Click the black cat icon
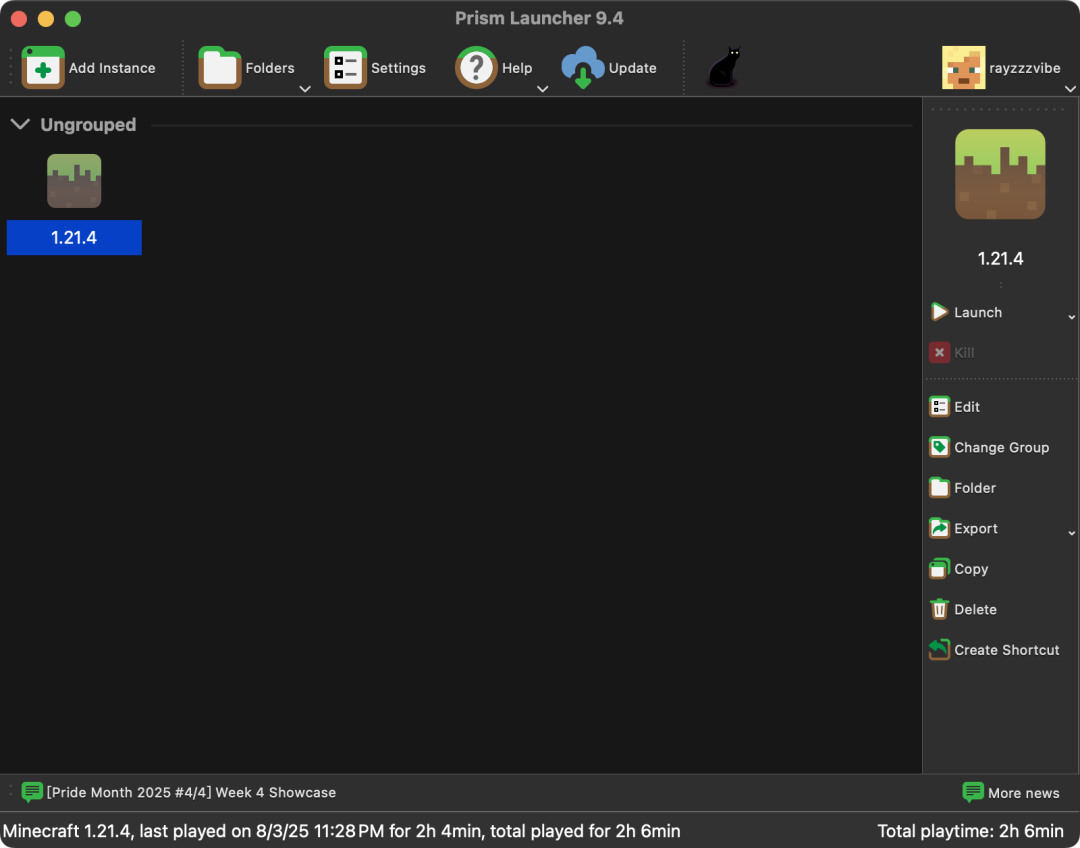The width and height of the screenshot is (1080, 848). (724, 67)
